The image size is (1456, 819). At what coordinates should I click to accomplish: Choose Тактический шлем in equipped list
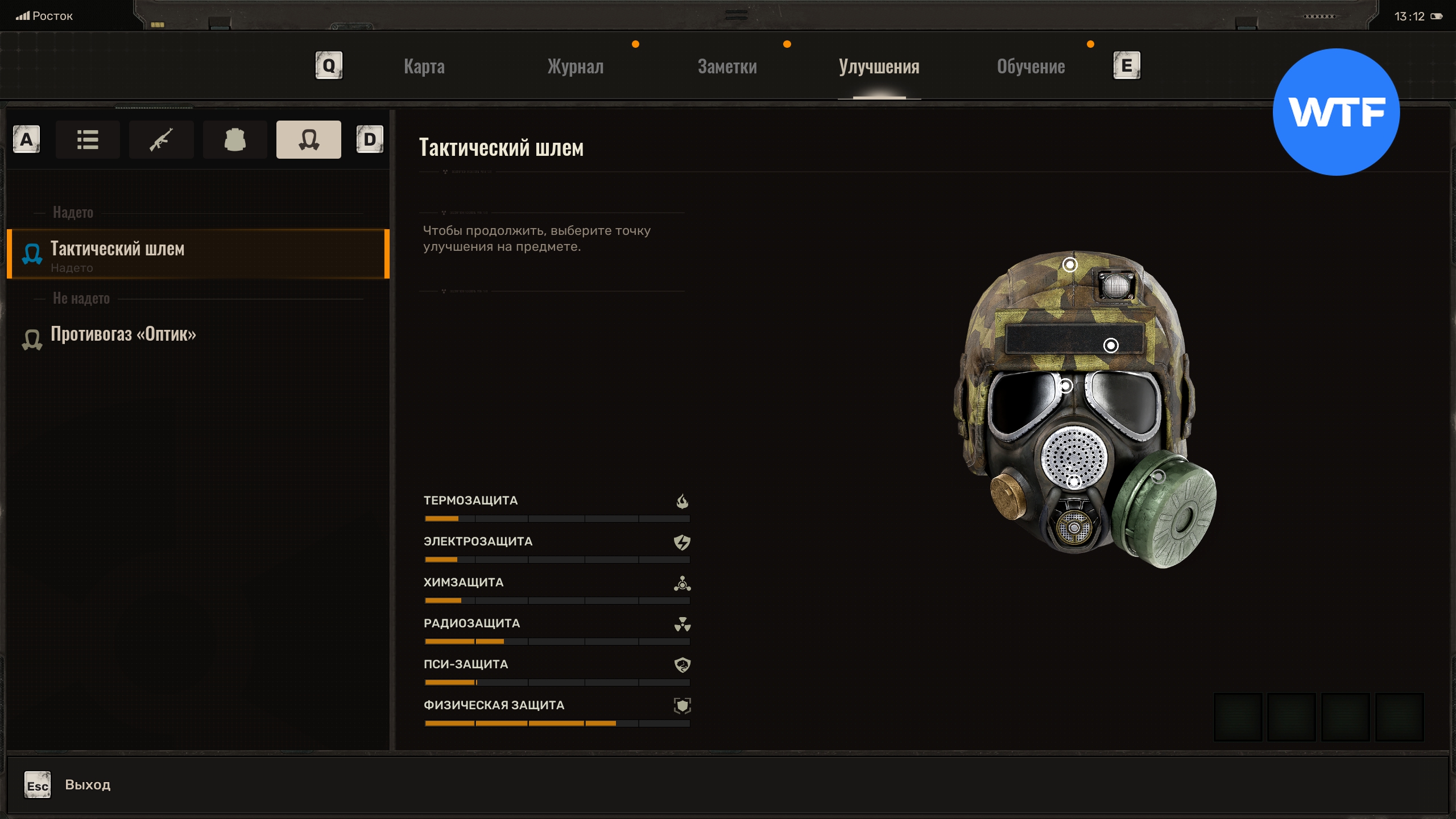(198, 254)
